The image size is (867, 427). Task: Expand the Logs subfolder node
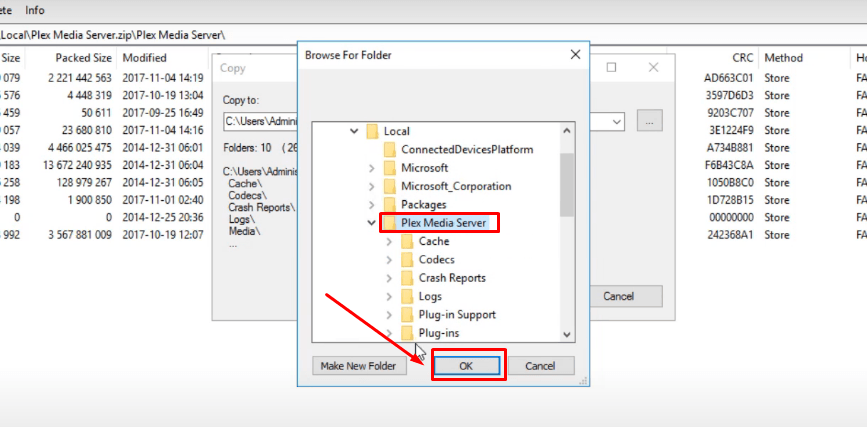click(x=389, y=296)
